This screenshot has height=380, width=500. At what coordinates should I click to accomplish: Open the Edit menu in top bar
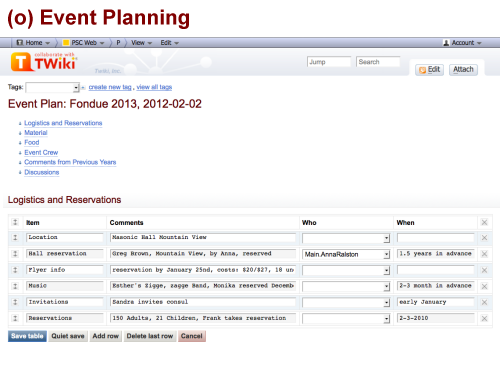(x=170, y=43)
